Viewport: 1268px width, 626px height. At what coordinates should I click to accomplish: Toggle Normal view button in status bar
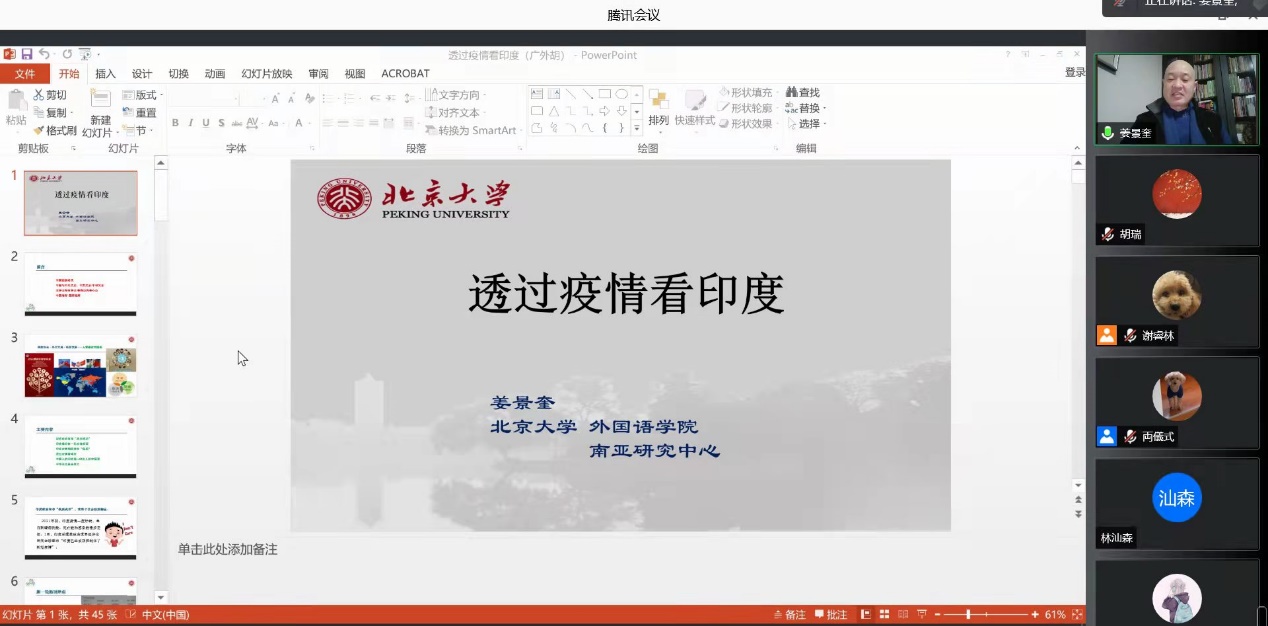tap(865, 615)
